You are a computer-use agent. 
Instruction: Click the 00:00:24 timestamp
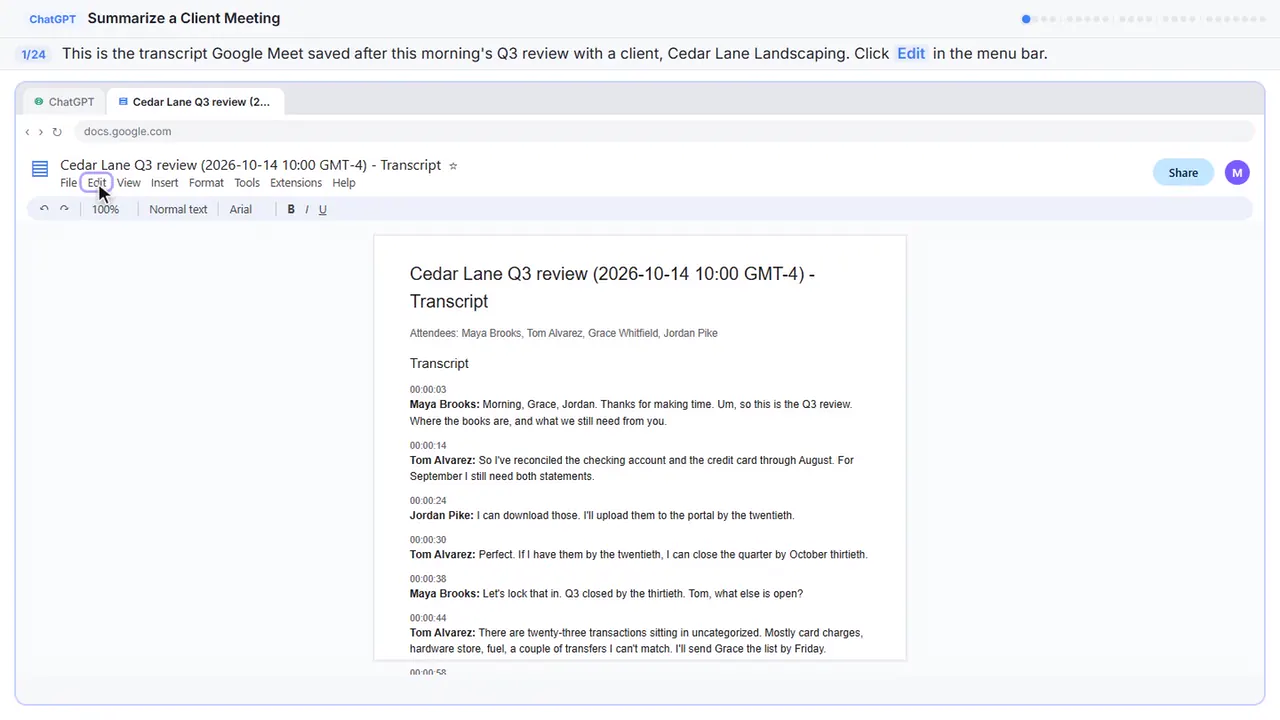428,501
